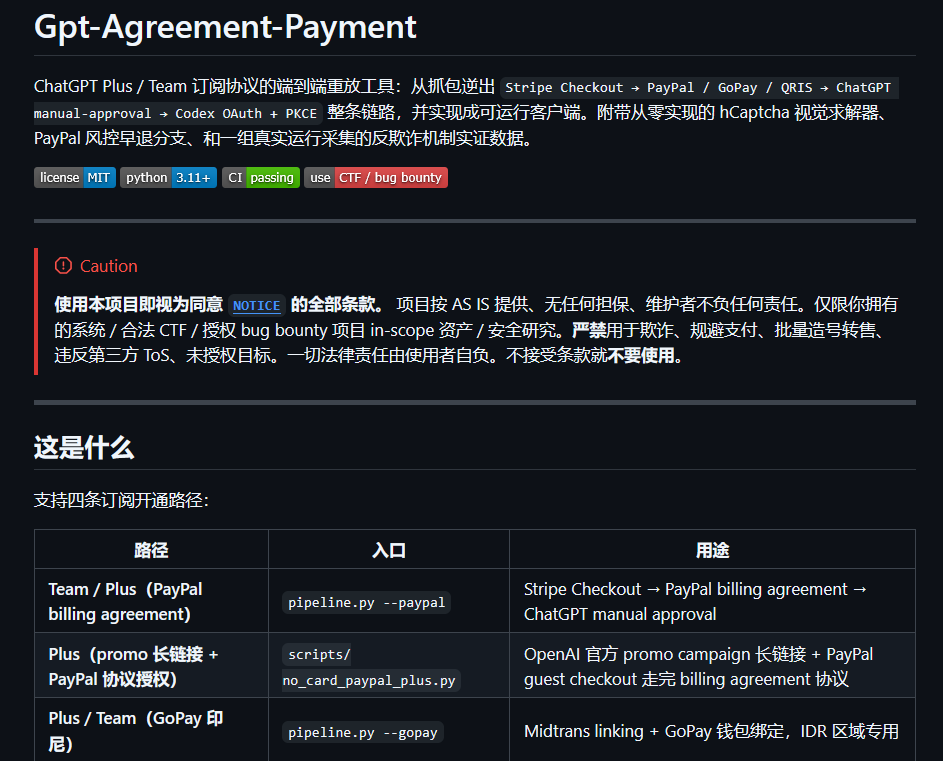Click the python 3.11+ badge

coord(168,177)
